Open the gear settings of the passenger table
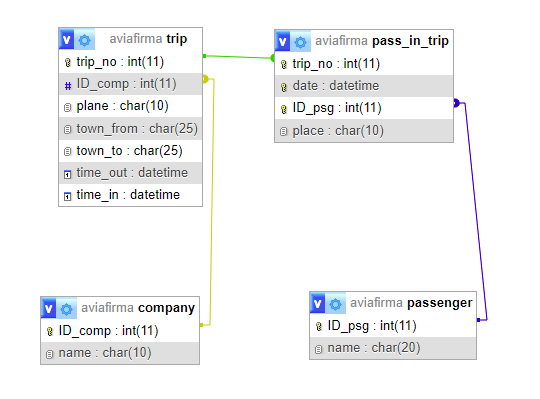 (335, 304)
